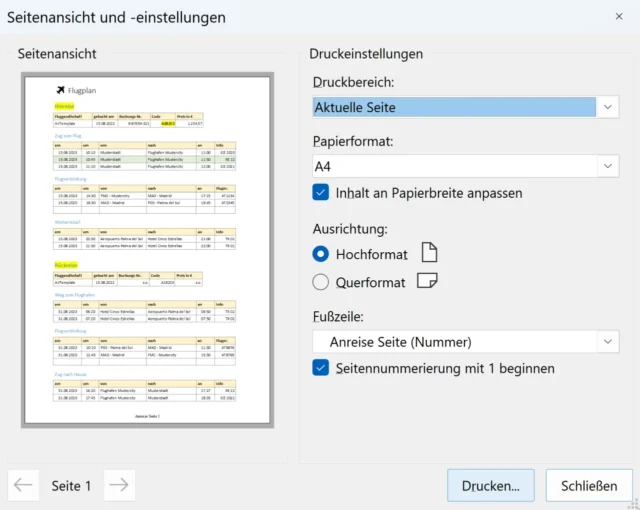Choose the Hochformat radio button
The image size is (640, 510).
point(321,254)
